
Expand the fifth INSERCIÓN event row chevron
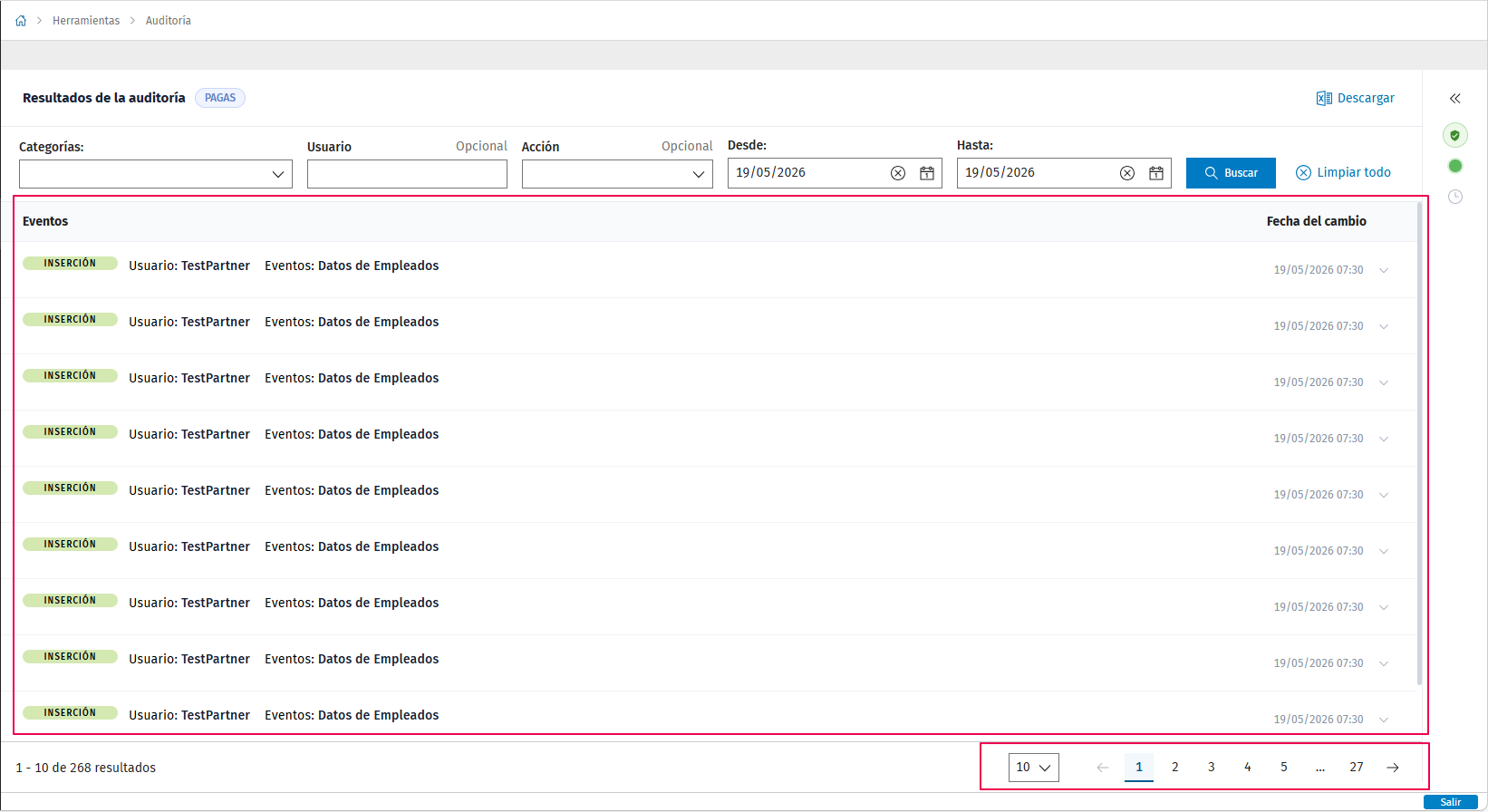click(x=1384, y=495)
